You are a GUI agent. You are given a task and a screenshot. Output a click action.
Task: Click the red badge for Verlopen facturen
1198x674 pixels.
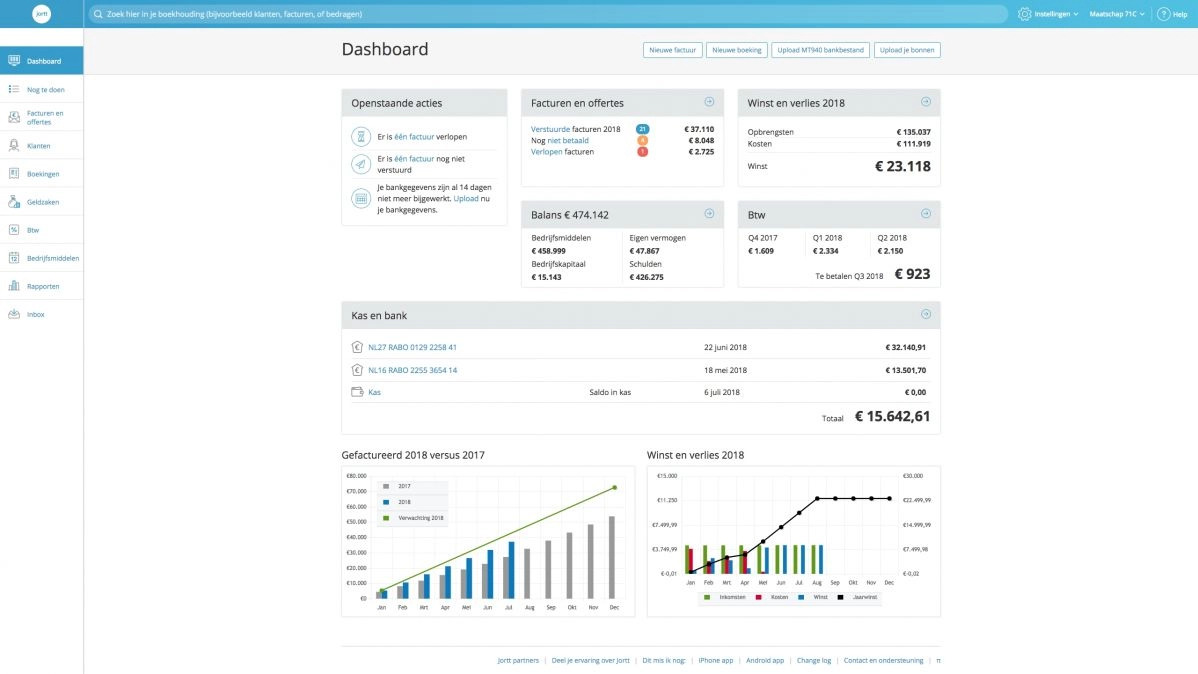click(x=643, y=152)
